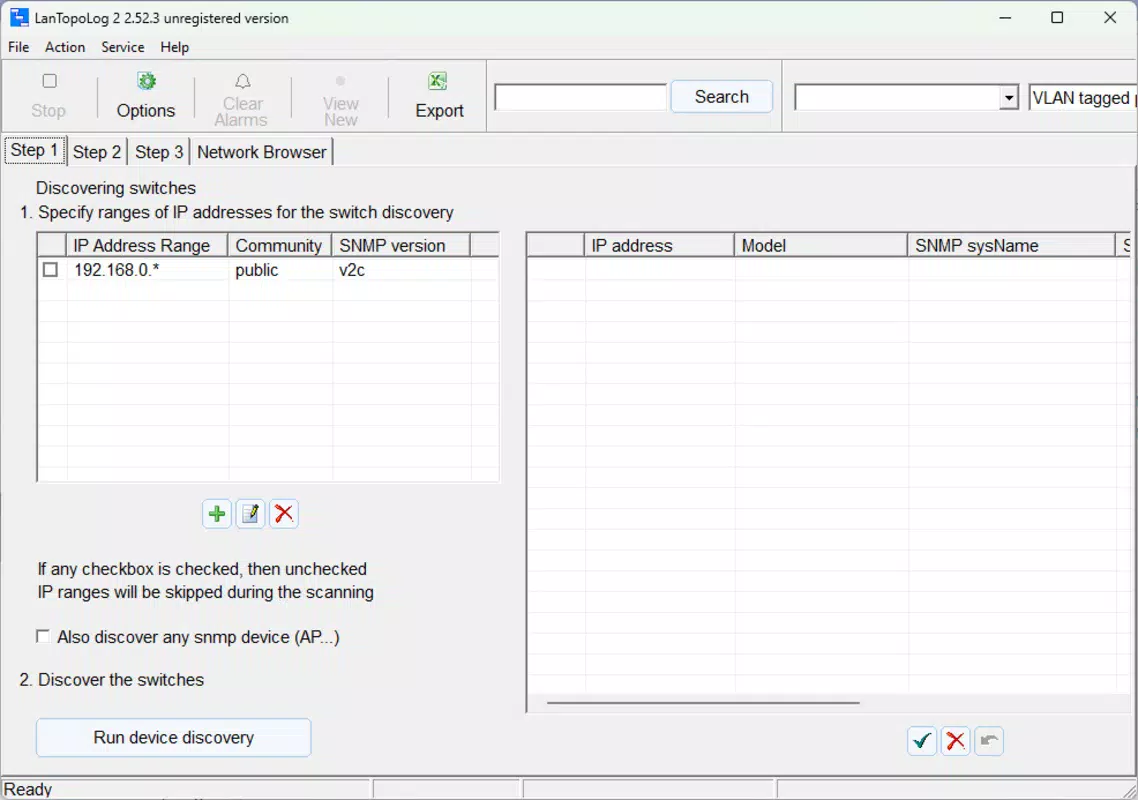Select the public community cell
Image resolution: width=1138 pixels, height=800 pixels.
pyautogui.click(x=280, y=270)
